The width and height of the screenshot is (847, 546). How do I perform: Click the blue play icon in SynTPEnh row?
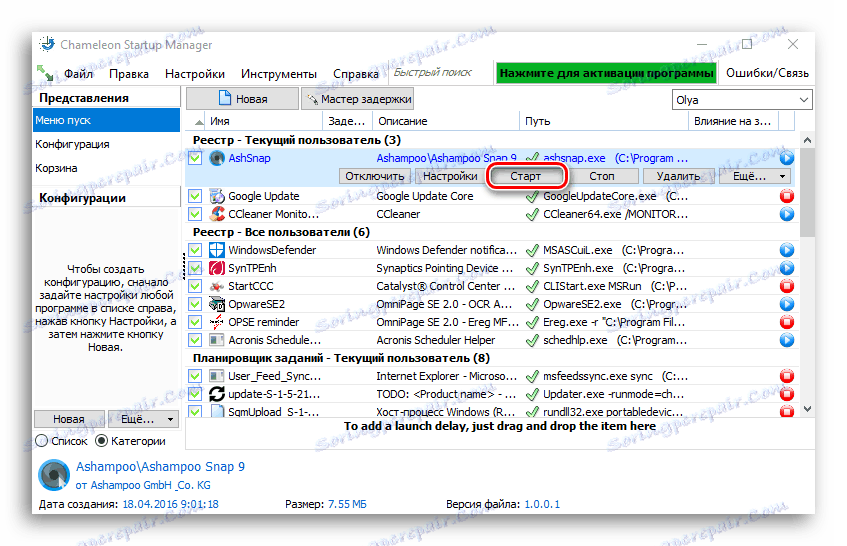pyautogui.click(x=786, y=268)
